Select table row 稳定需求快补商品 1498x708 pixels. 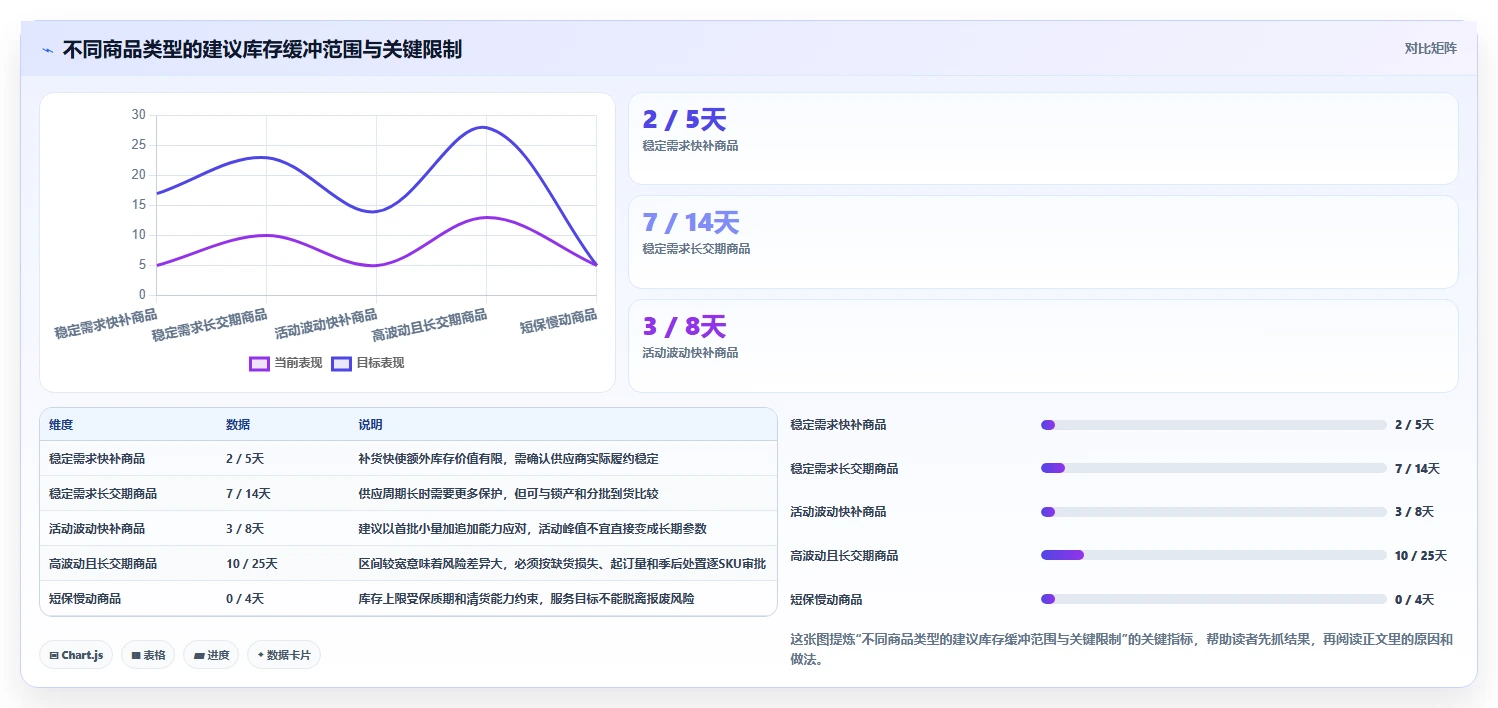click(x=408, y=458)
